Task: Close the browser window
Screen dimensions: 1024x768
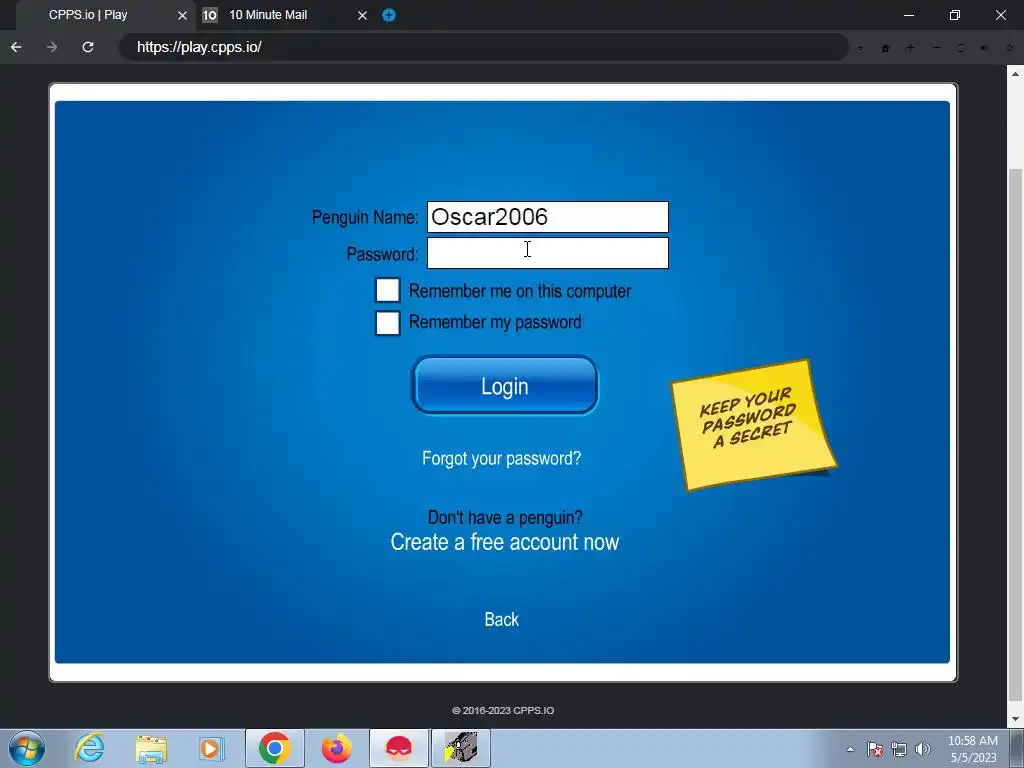Action: tap(1000, 15)
